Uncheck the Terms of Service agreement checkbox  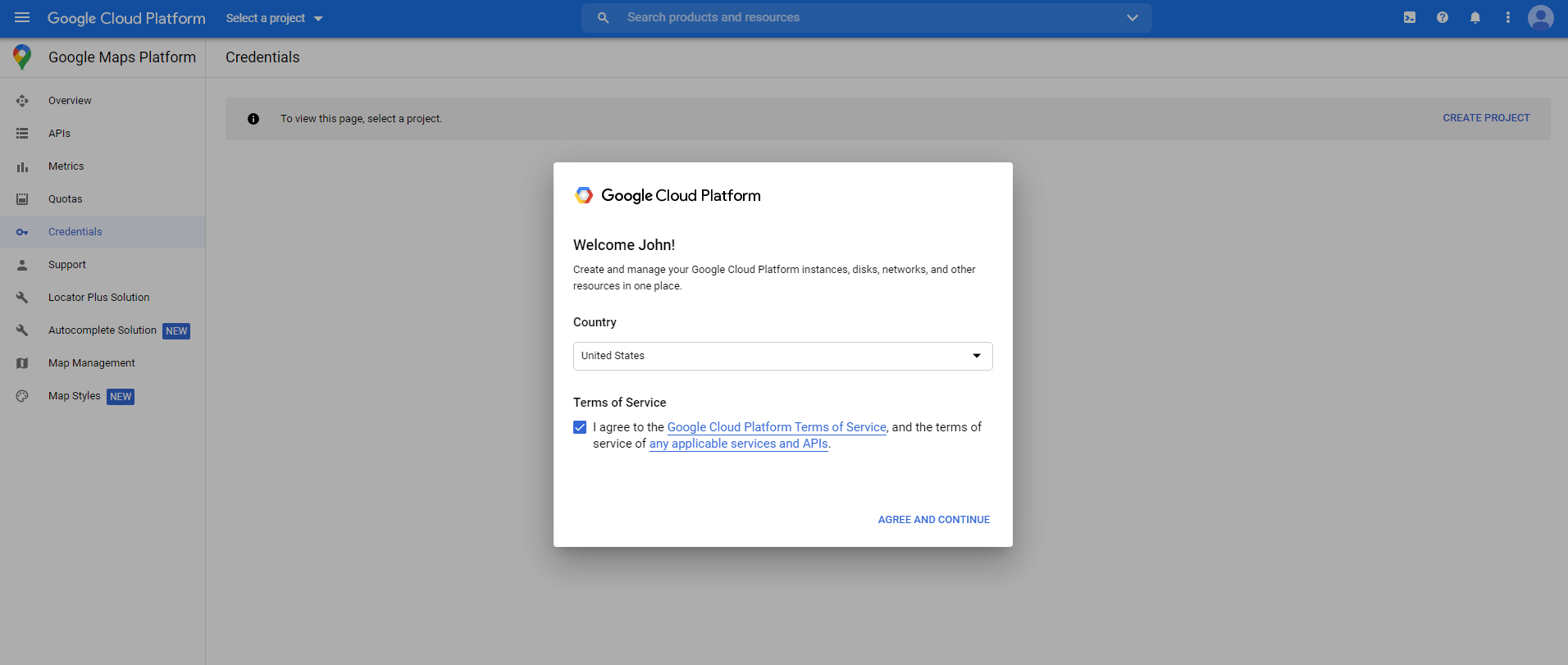(580, 427)
